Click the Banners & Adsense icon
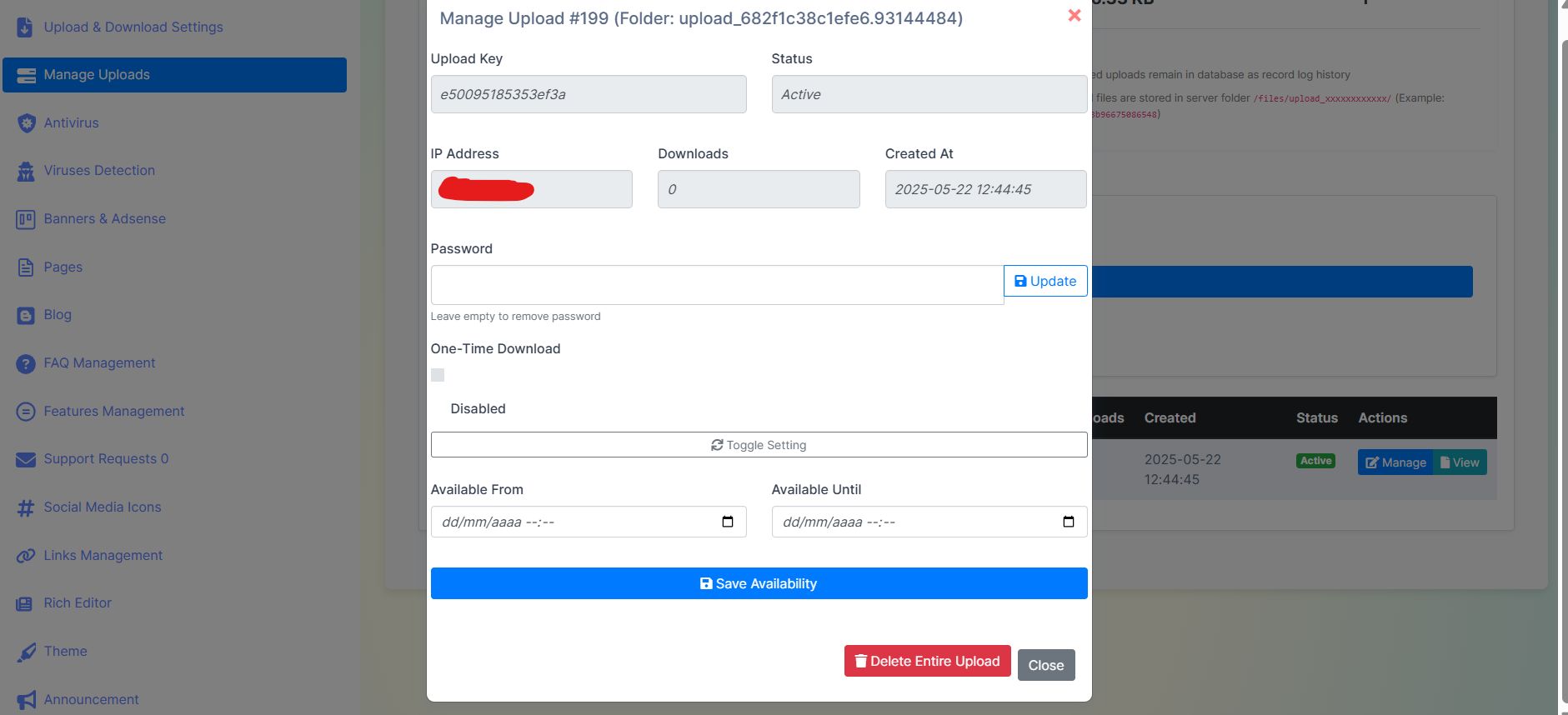Viewport: 1568px width, 715px height. click(26, 219)
